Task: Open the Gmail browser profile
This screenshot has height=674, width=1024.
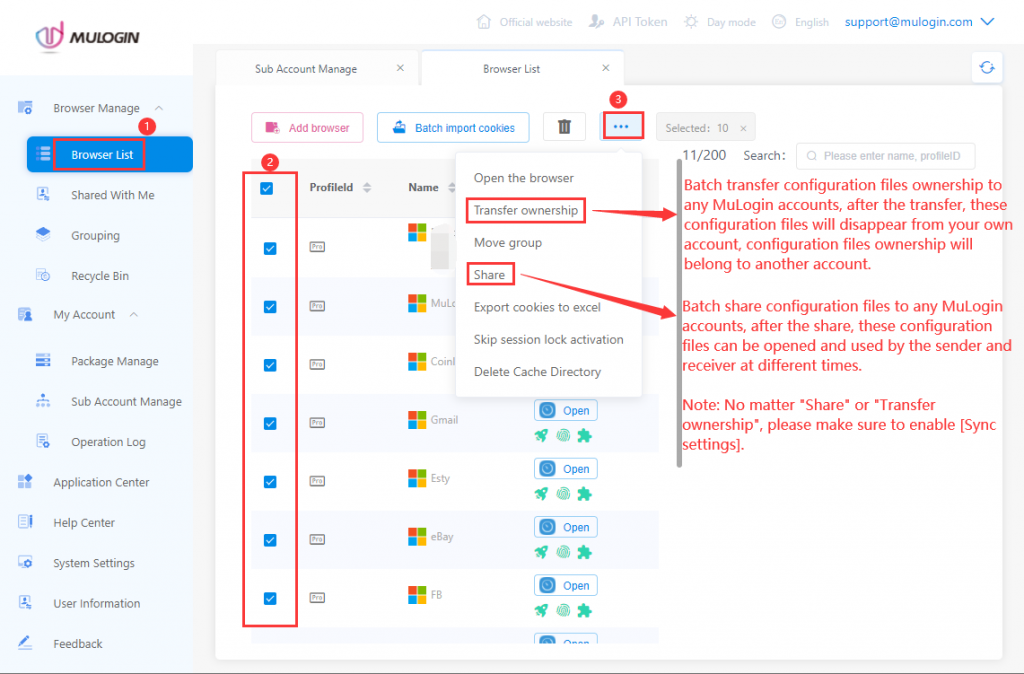Action: coord(566,410)
